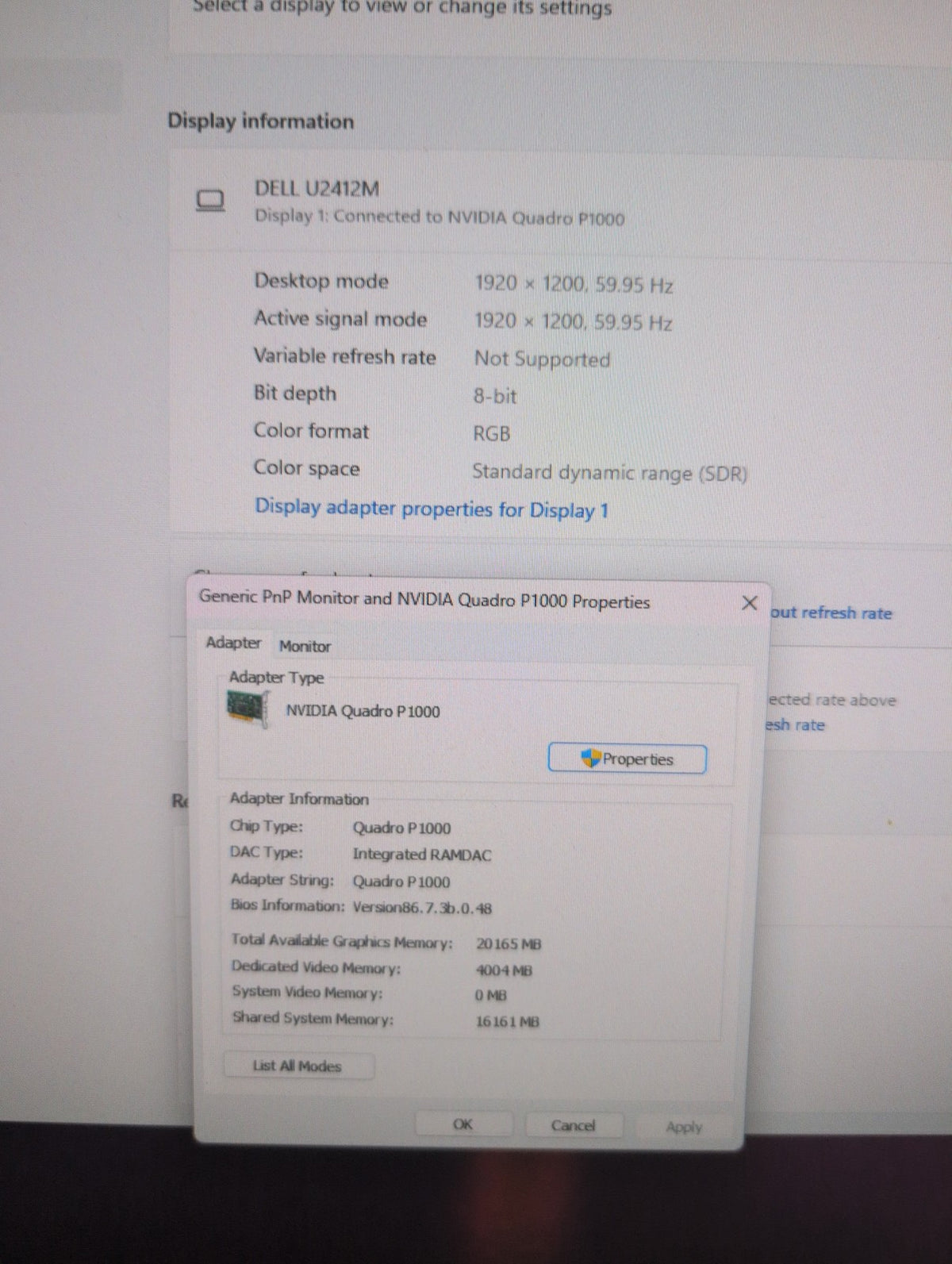Image resolution: width=952 pixels, height=1264 pixels.
Task: Click the Variable refresh rate label
Action: [344, 355]
